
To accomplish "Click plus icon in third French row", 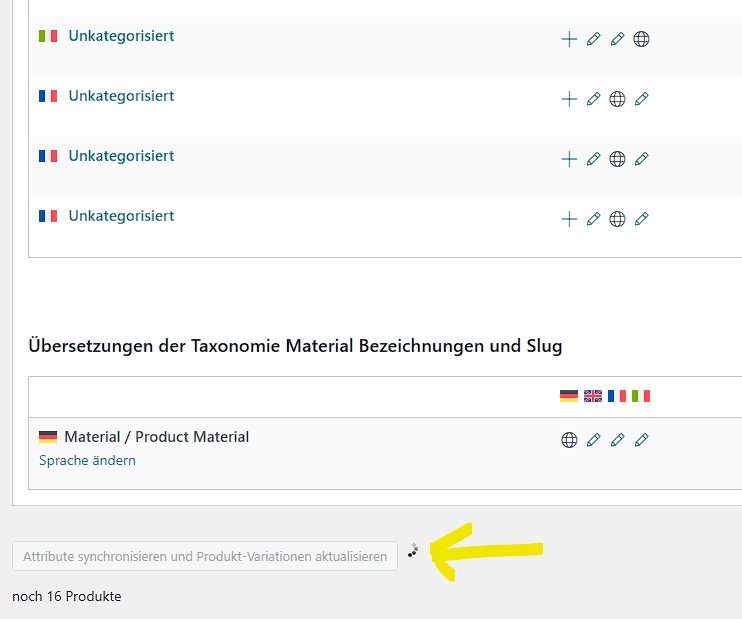I will point(569,219).
